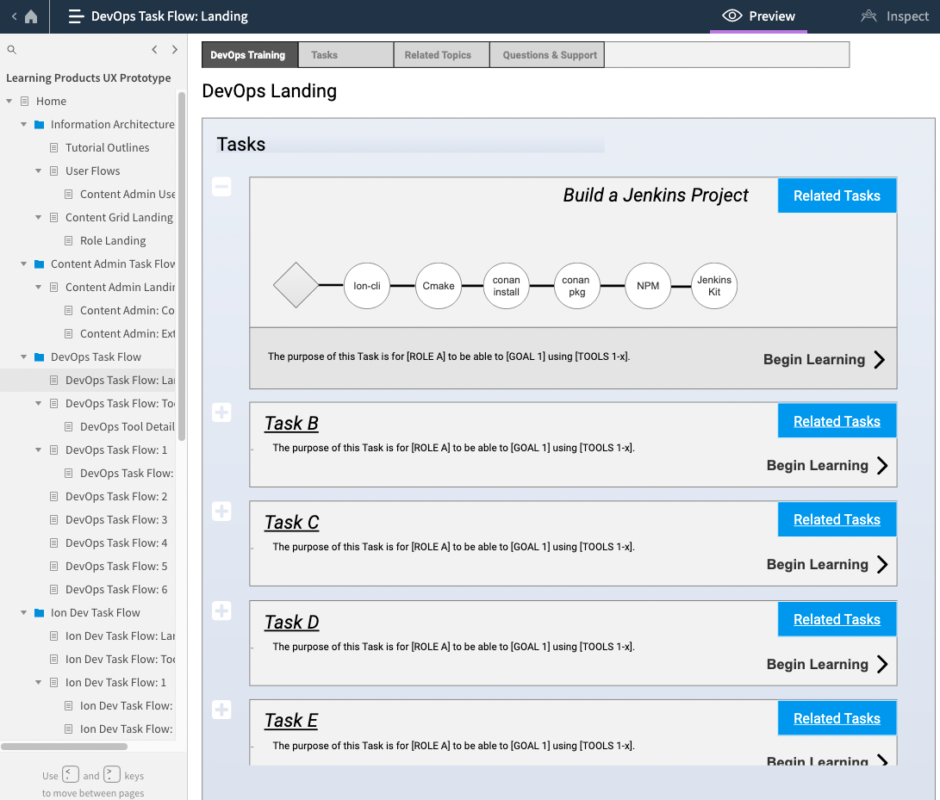Image resolution: width=940 pixels, height=800 pixels.
Task: Expand Task E with plus icon
Action: tap(222, 709)
